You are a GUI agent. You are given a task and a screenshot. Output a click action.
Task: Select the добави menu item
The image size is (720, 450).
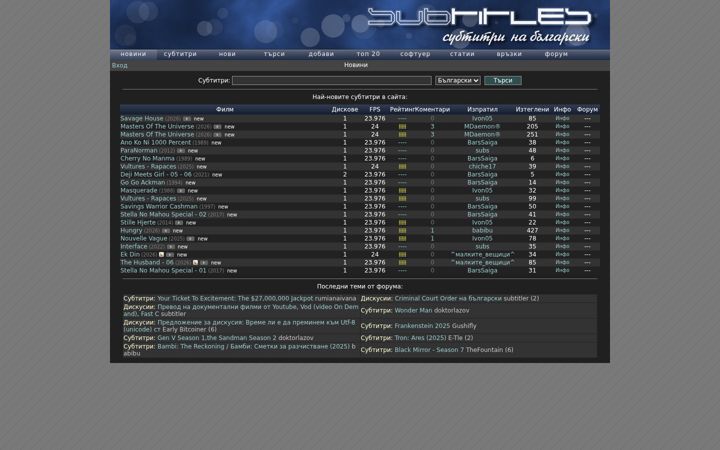coord(321,54)
